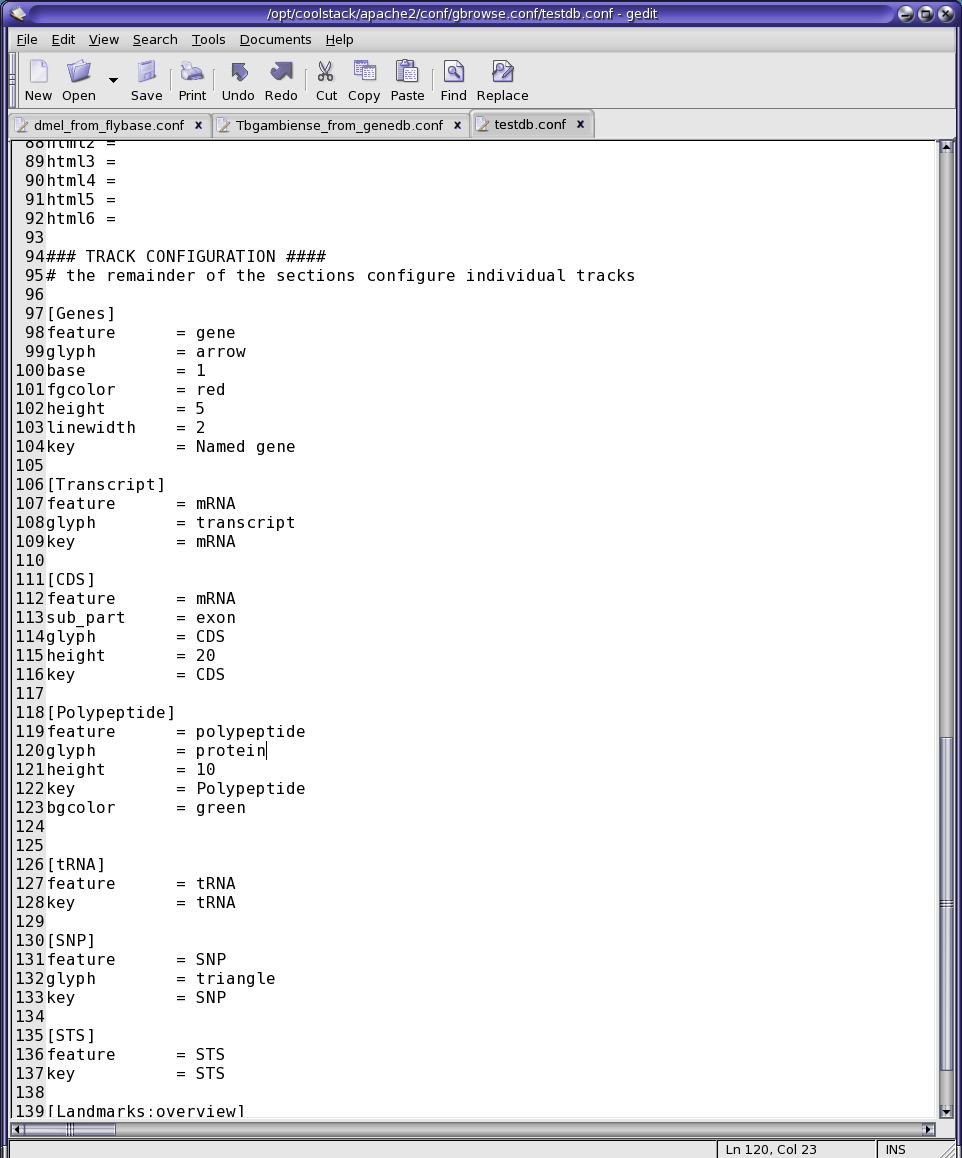This screenshot has width=962, height=1158.
Task: Switch to Tbgambiense_from_genedb.conf tab
Action: click(x=338, y=125)
